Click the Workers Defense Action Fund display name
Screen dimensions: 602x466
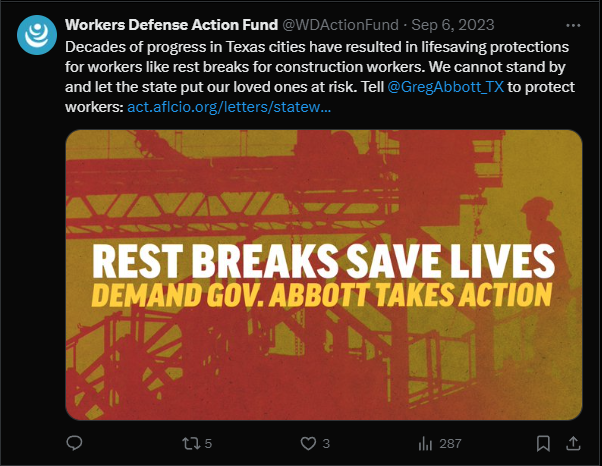171,25
